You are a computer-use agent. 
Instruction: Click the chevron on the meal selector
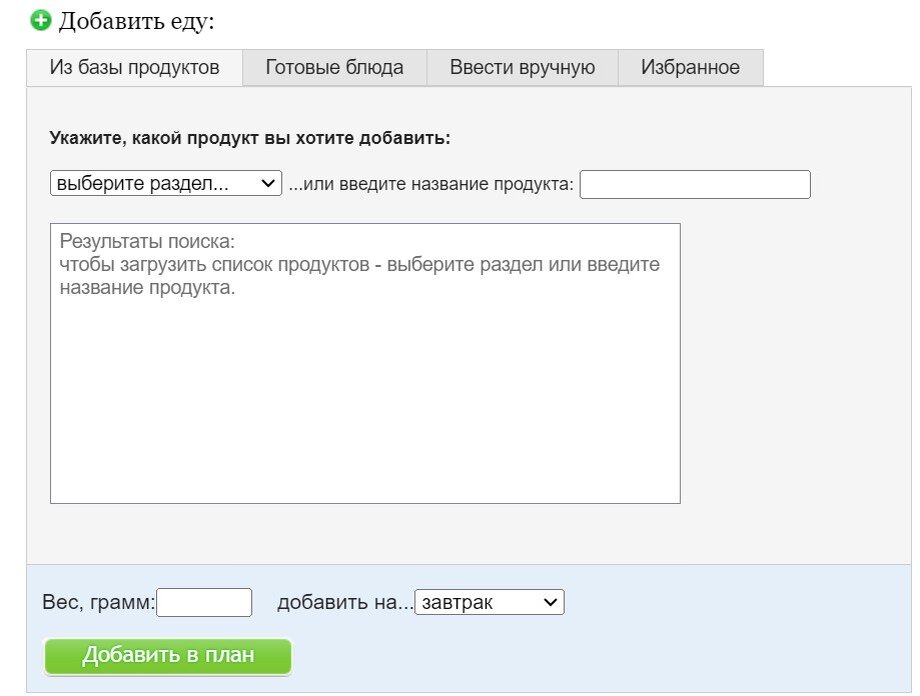[548, 603]
